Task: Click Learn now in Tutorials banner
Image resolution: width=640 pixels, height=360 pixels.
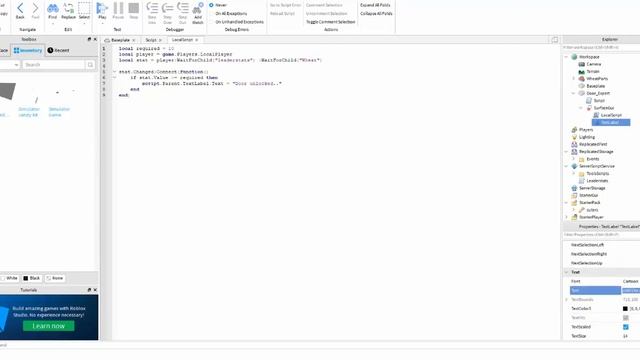Action: tap(49, 326)
